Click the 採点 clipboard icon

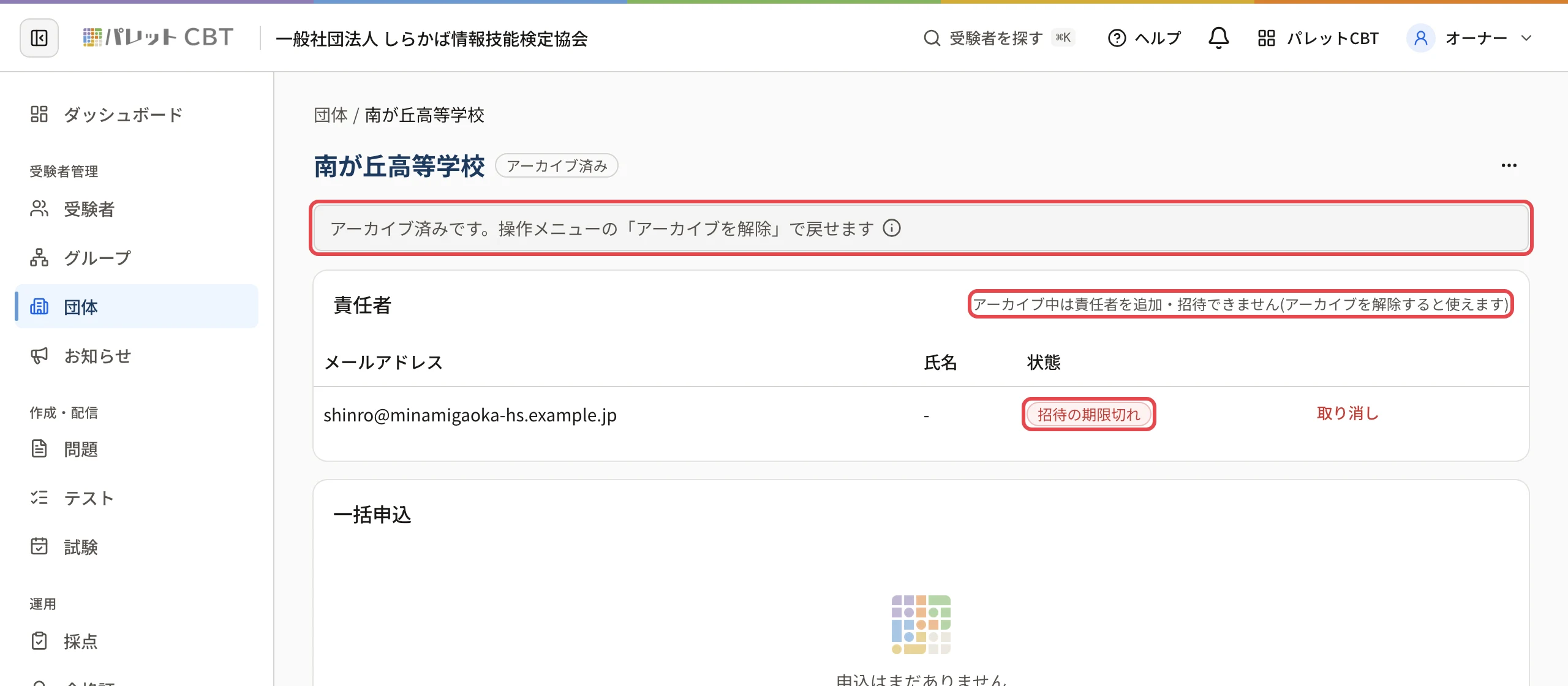click(39, 641)
